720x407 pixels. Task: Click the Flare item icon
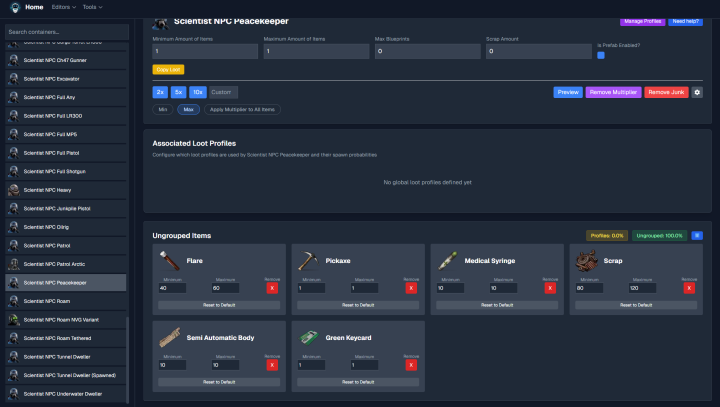(169, 260)
